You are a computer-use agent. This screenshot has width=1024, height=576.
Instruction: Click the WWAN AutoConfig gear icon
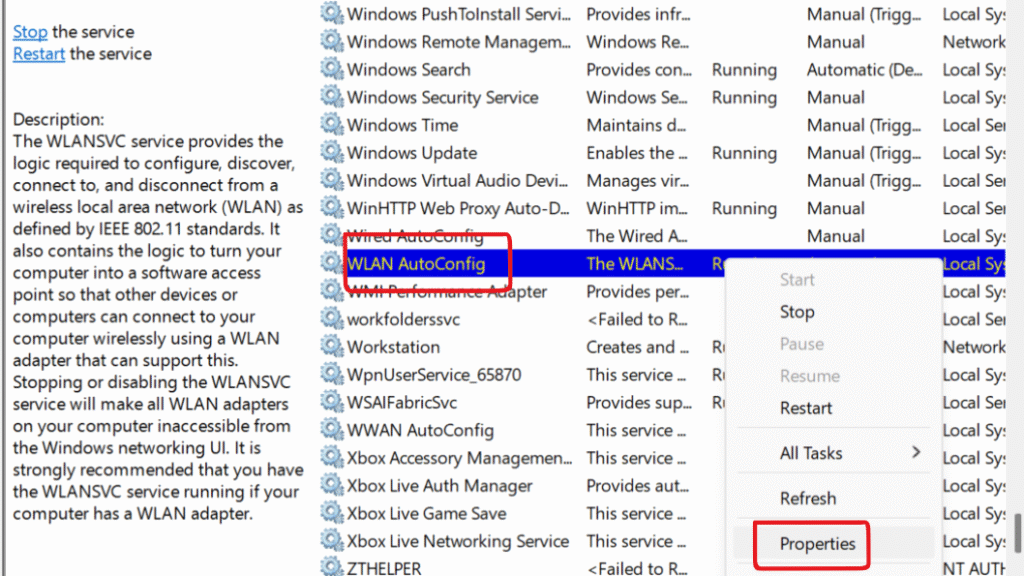332,430
